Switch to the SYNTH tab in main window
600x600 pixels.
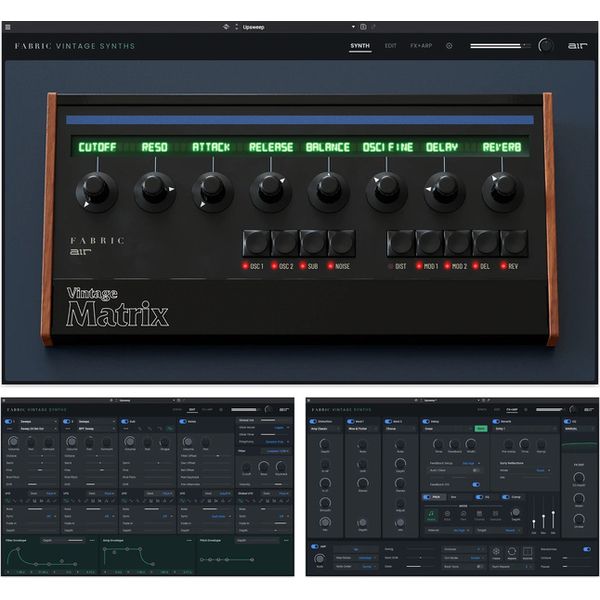click(x=360, y=46)
